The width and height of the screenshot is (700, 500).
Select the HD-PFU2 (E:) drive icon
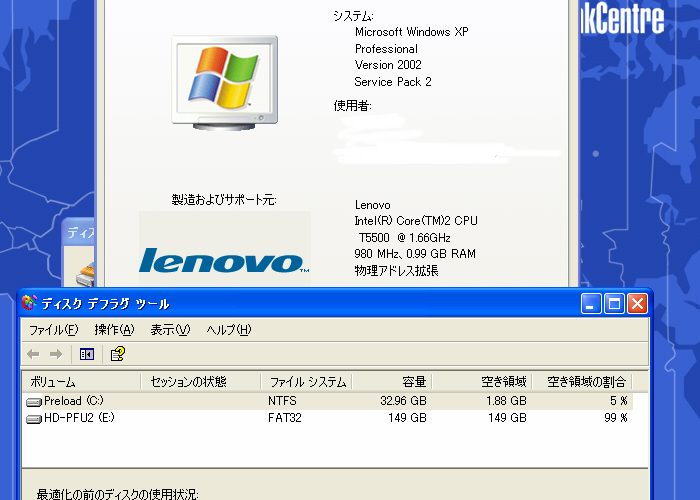pos(34,419)
